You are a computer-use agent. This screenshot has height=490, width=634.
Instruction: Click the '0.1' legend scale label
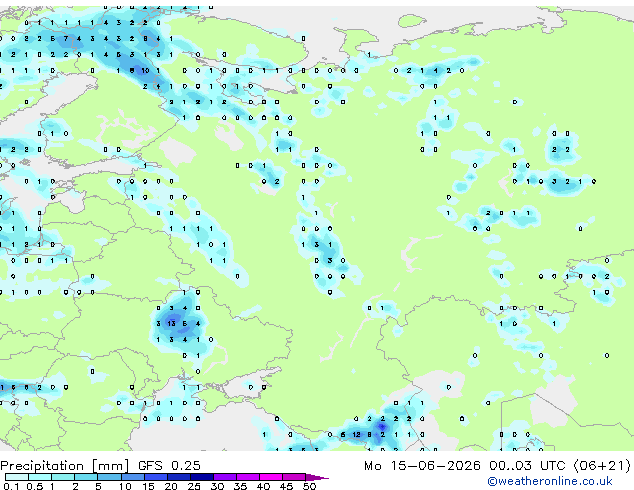11,486
